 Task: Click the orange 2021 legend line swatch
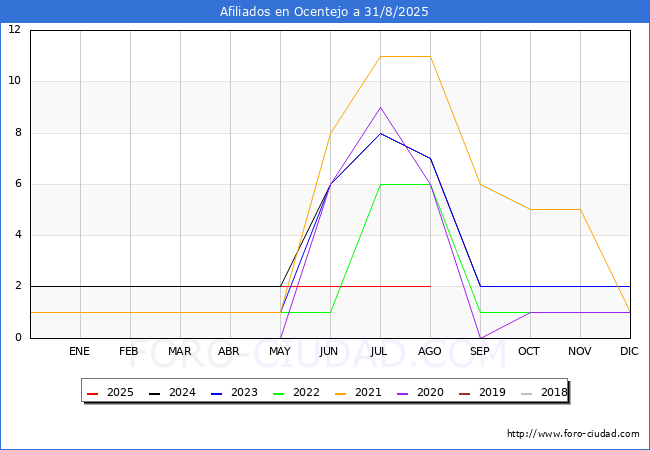point(343,393)
